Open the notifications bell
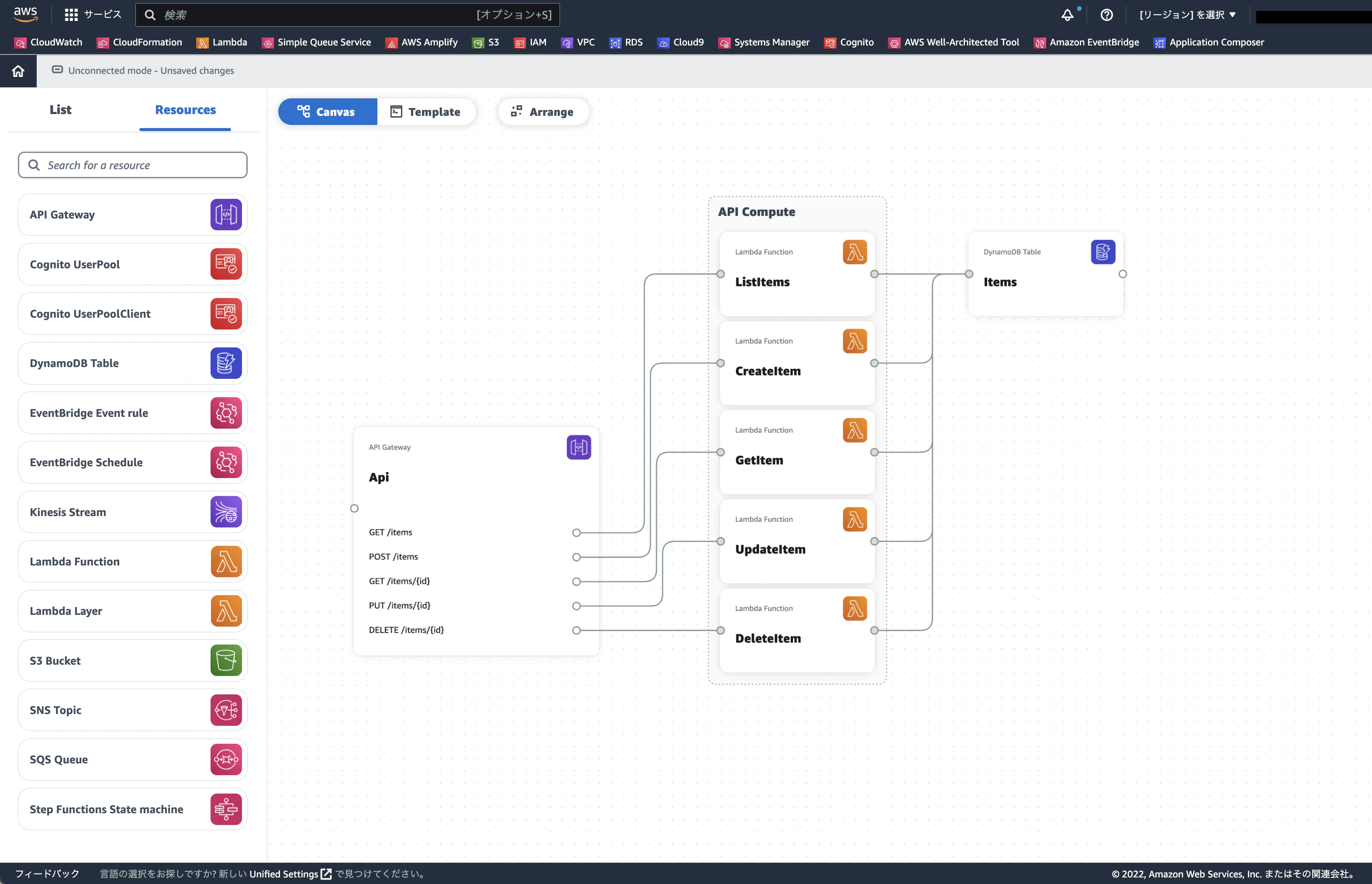 point(1067,15)
